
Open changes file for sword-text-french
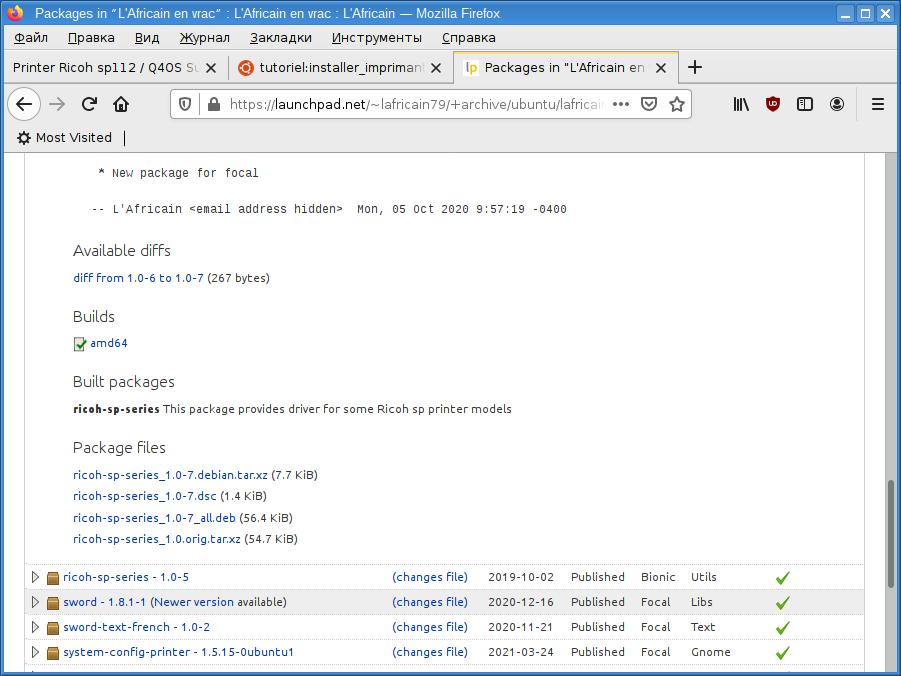coord(430,627)
